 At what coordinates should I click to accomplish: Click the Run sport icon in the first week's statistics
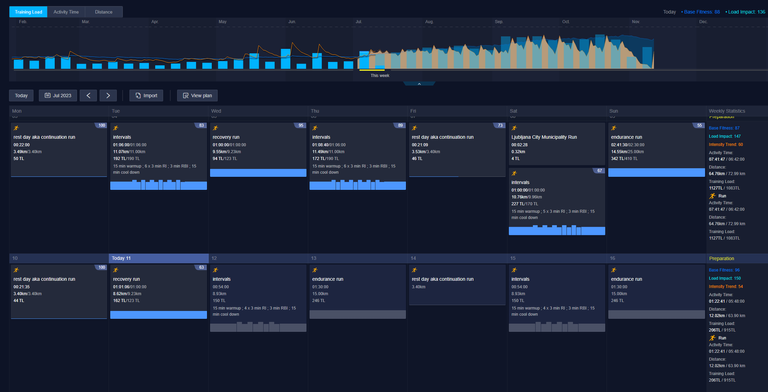point(712,196)
